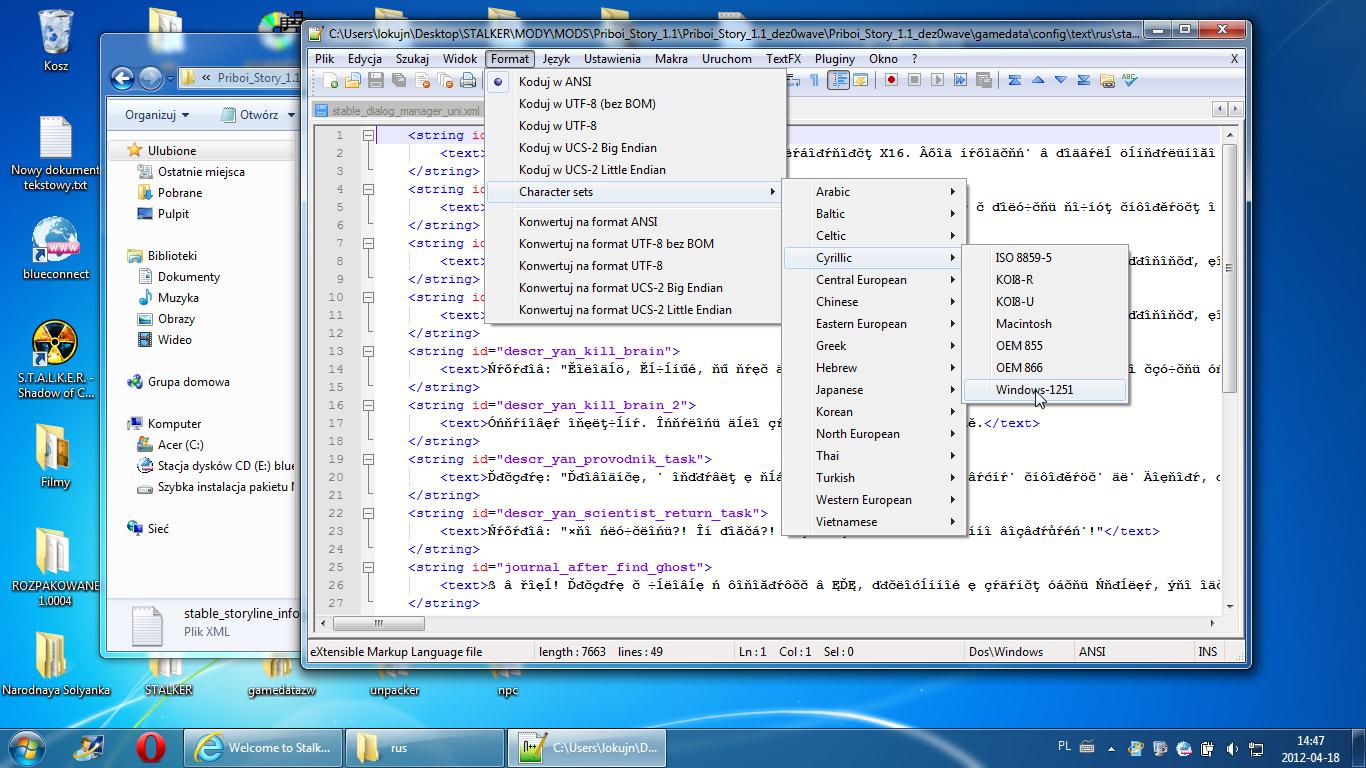Open the Edycja menu
Viewport: 1366px width, 768px height.
pyautogui.click(x=365, y=59)
